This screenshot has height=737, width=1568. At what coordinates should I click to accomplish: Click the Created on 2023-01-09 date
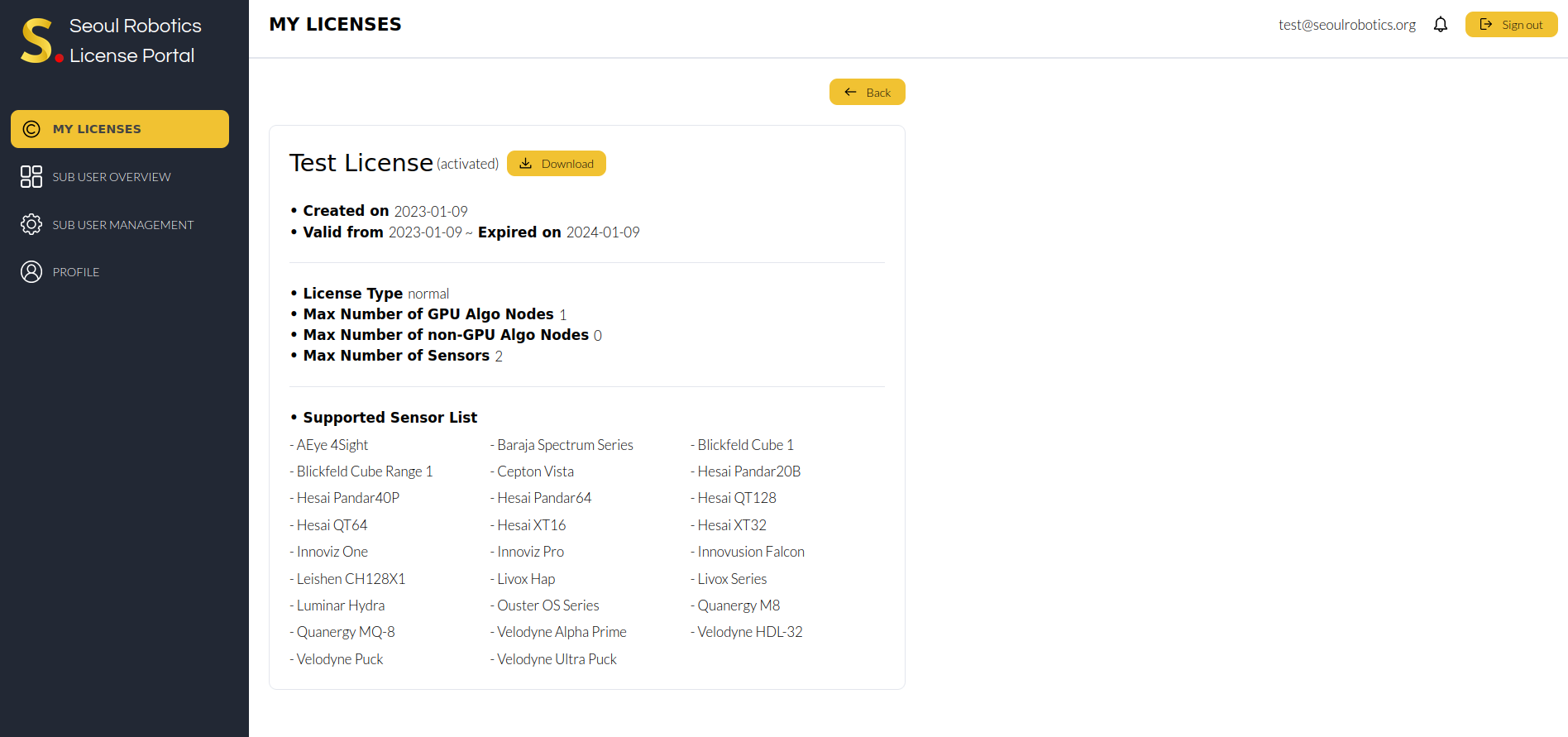431,212
